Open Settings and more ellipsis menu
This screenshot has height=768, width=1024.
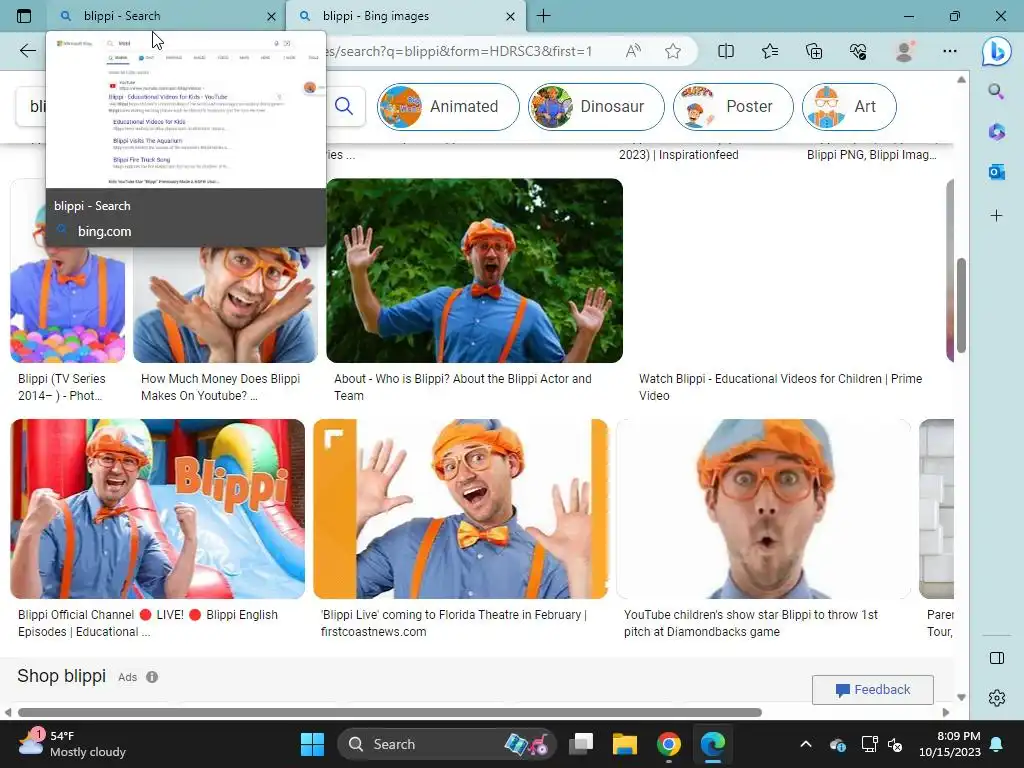[950, 51]
